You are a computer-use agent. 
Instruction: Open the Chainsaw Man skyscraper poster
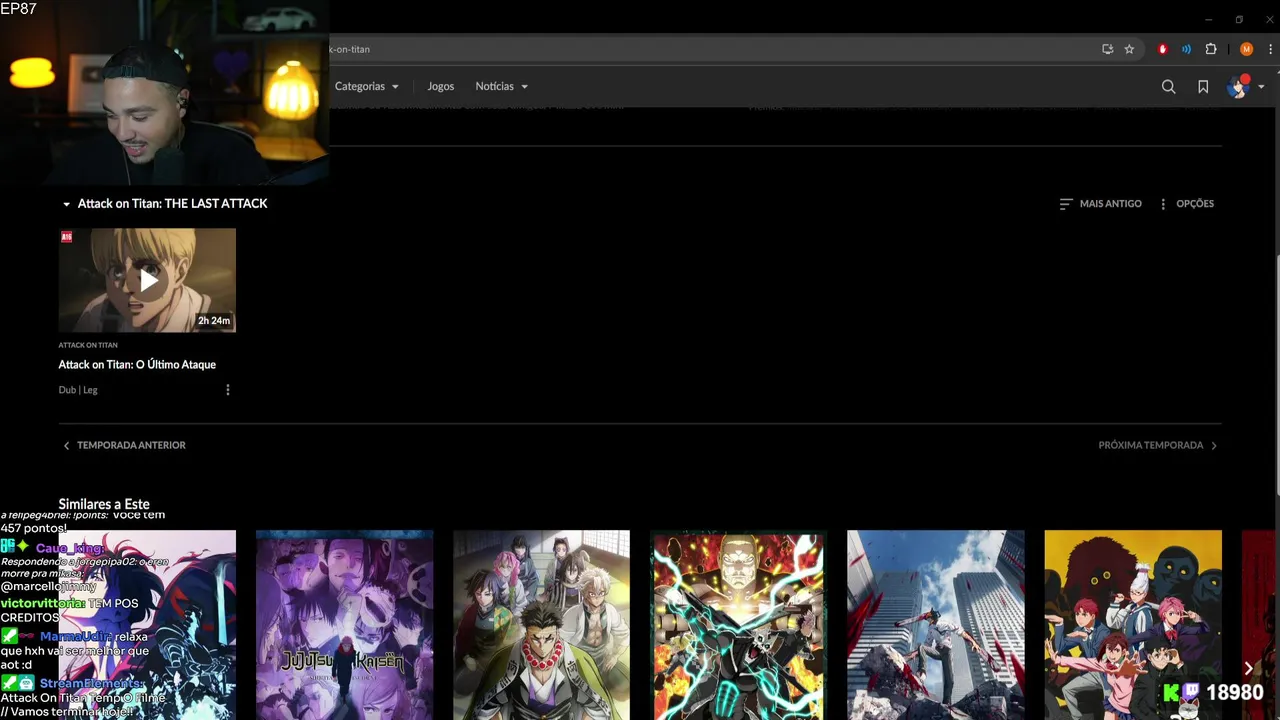(x=935, y=625)
